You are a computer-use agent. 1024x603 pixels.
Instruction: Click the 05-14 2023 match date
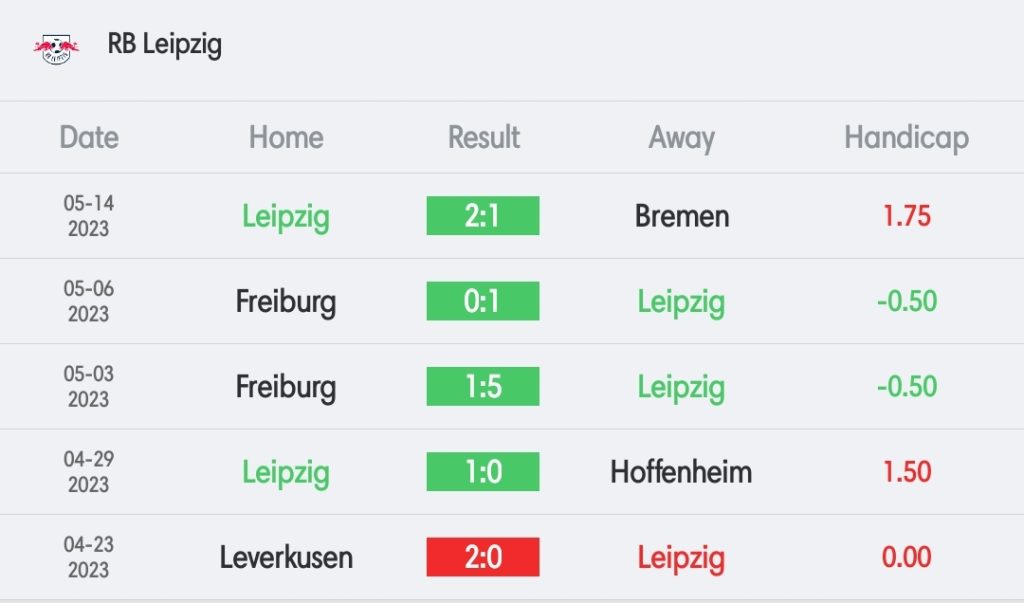pyautogui.click(x=89, y=216)
